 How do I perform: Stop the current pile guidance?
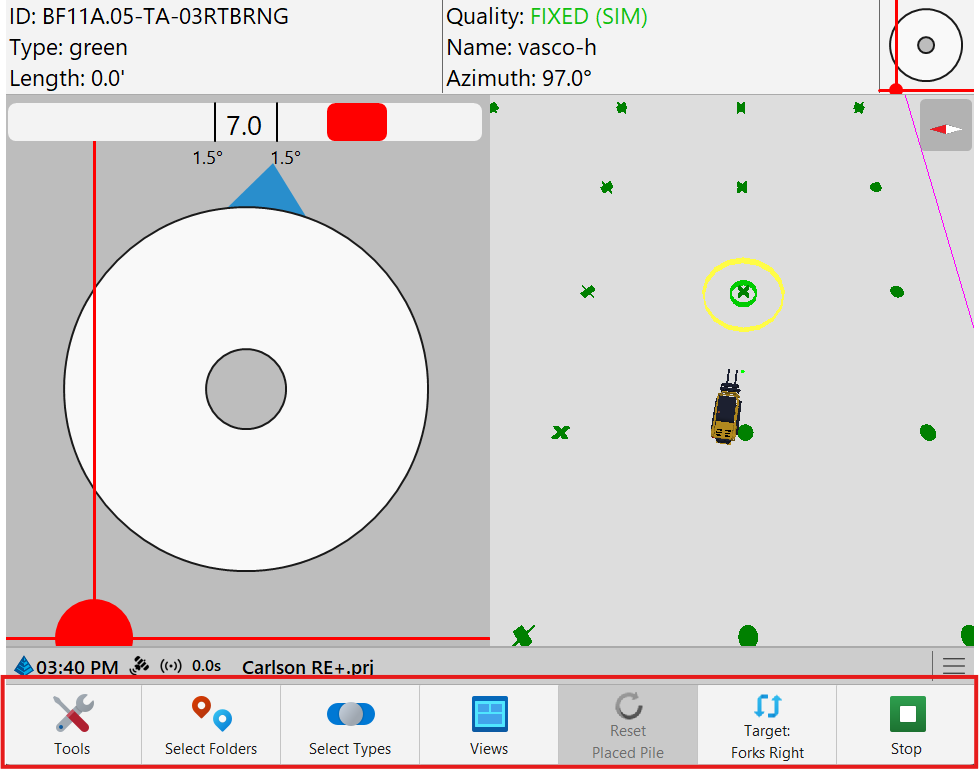(906, 724)
